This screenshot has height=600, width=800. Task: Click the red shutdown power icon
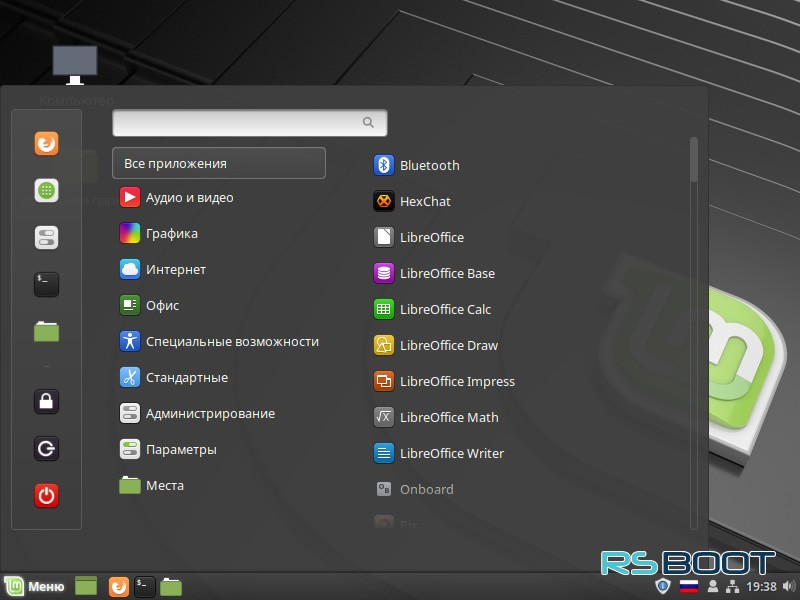[46, 495]
